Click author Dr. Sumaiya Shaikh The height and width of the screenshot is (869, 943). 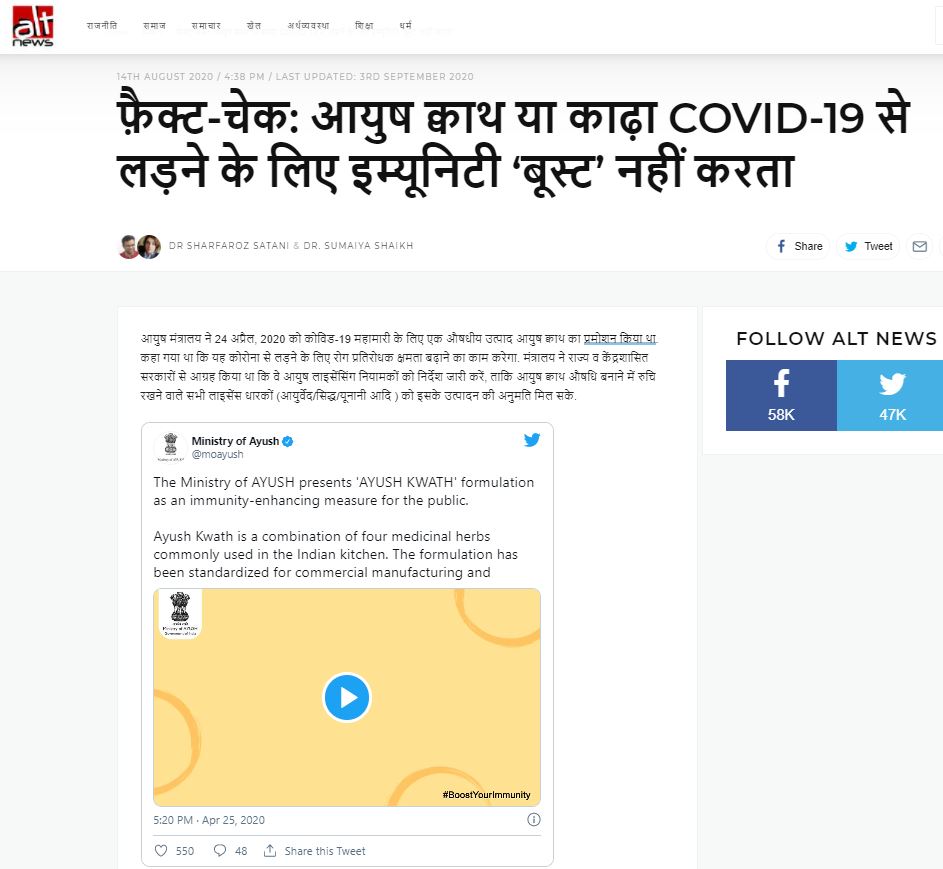[358, 245]
